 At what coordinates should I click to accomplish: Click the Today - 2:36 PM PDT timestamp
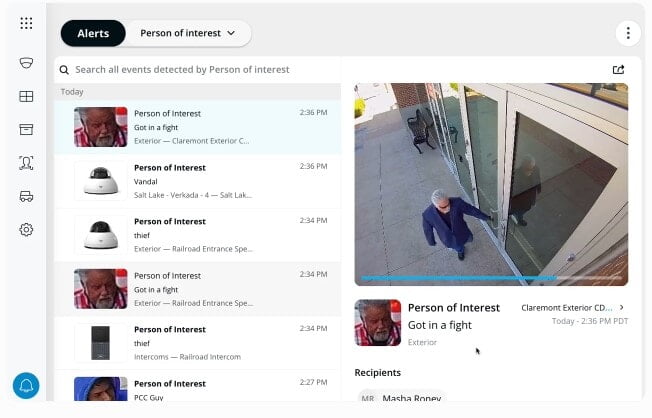[x=590, y=321]
